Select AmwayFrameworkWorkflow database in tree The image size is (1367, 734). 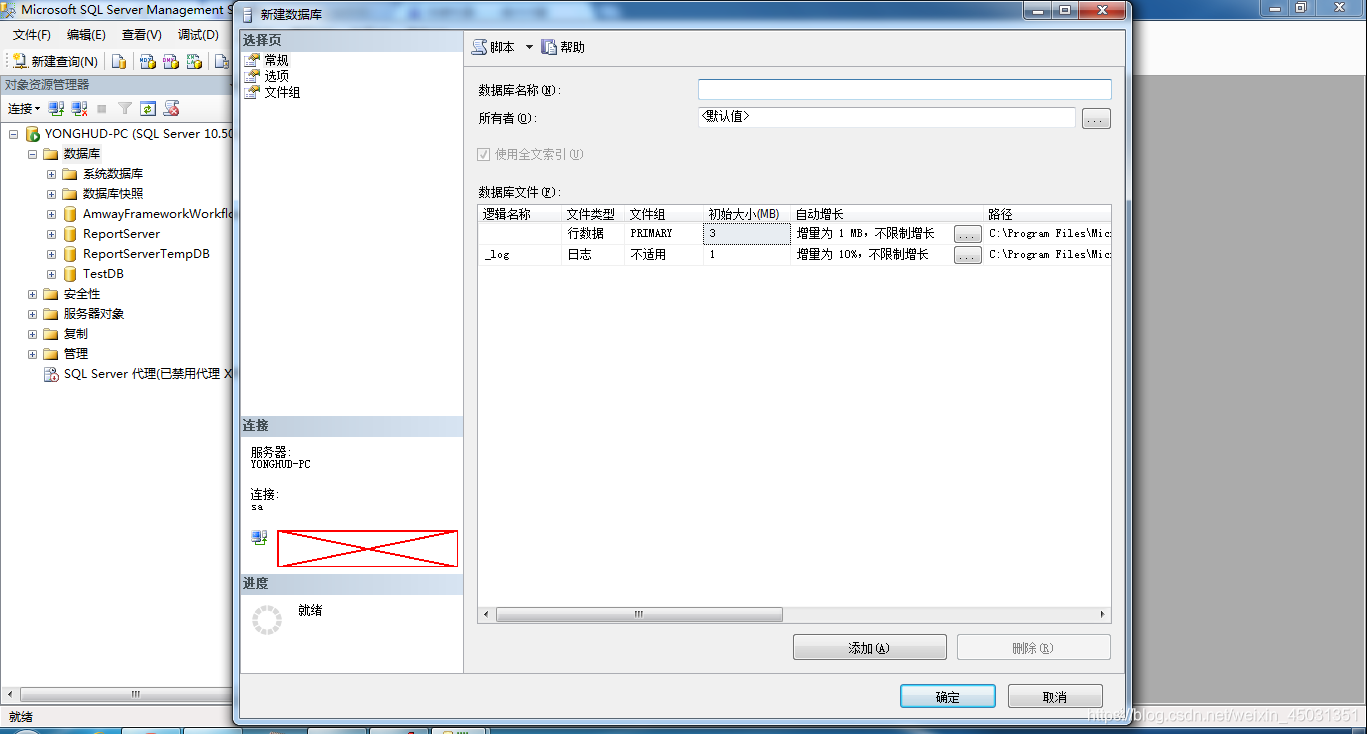pos(158,214)
